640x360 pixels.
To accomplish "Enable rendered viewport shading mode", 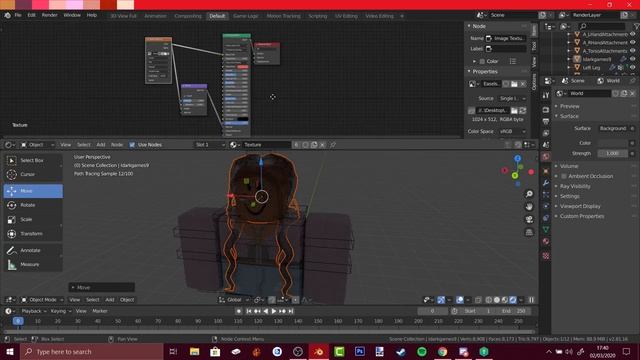I will pos(513,300).
